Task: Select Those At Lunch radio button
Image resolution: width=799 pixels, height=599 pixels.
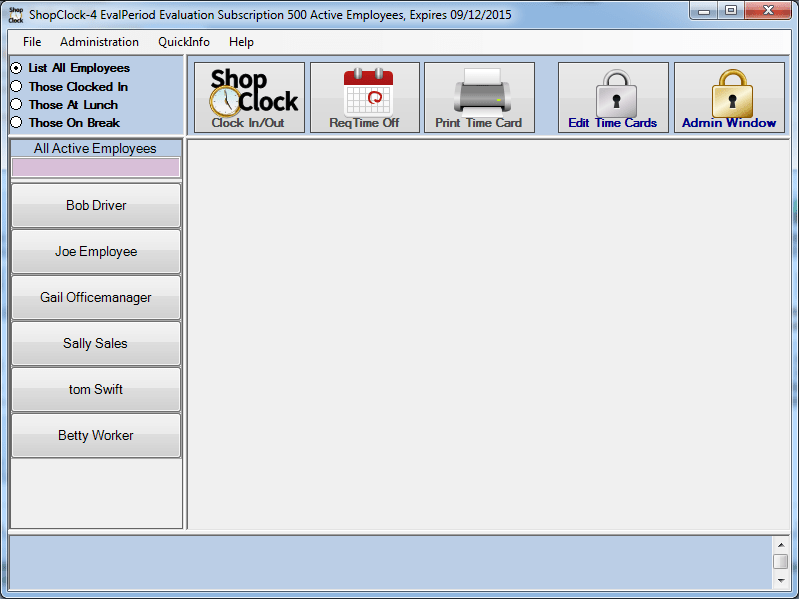Action: click(17, 104)
